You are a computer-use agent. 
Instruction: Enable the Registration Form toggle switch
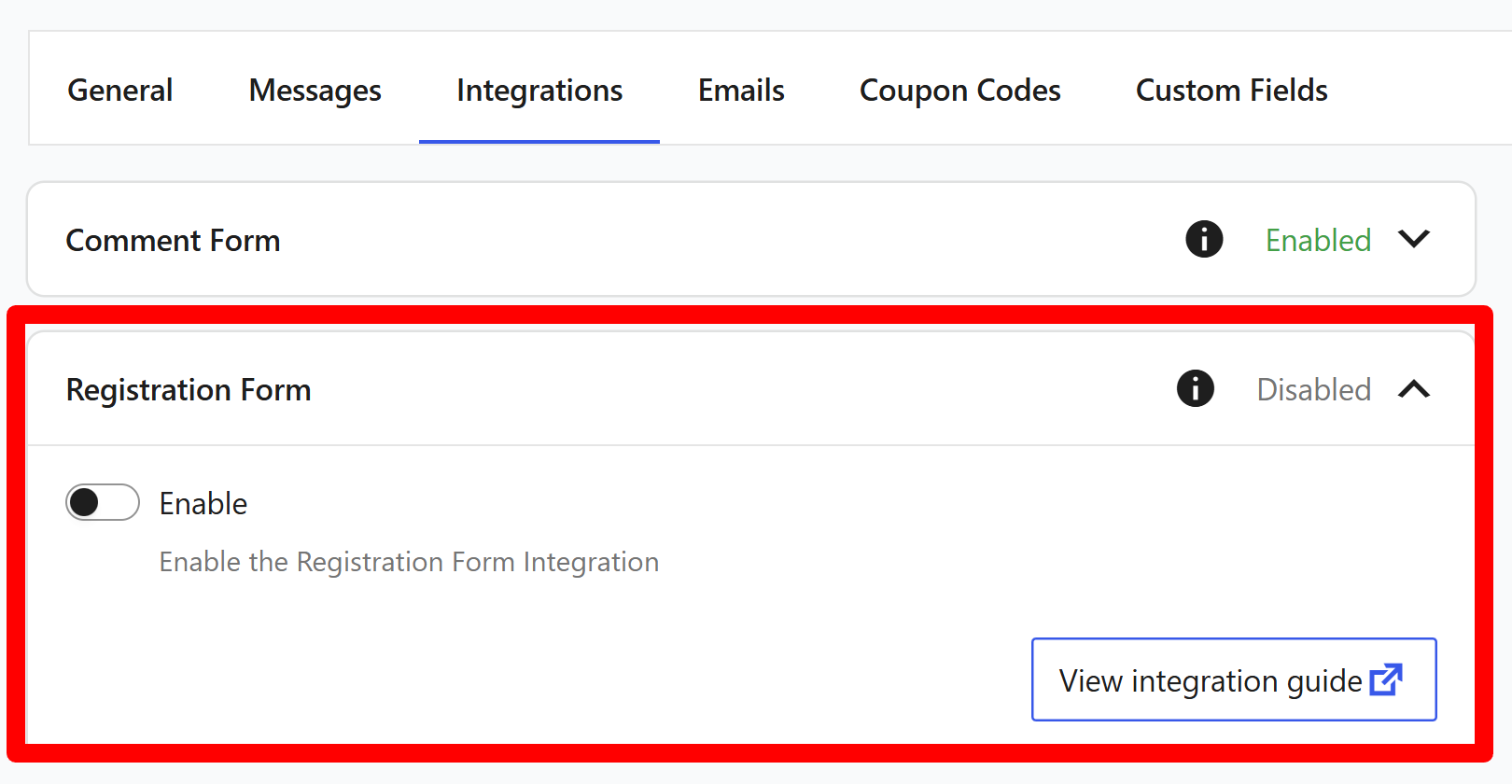[103, 503]
